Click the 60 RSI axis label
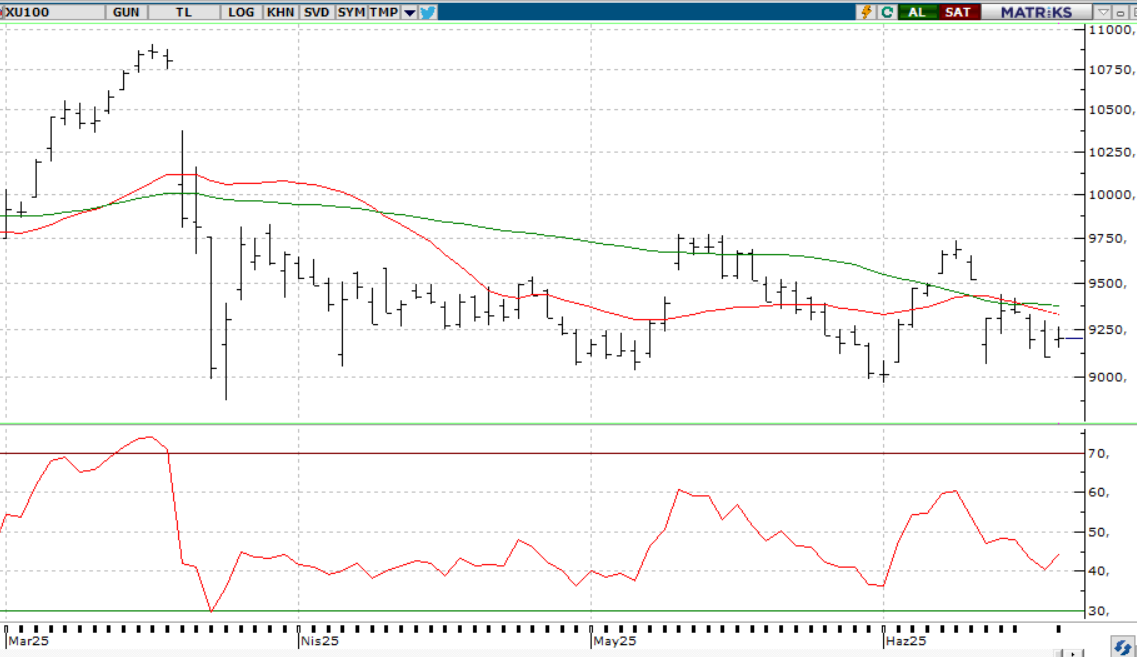 click(1099, 492)
